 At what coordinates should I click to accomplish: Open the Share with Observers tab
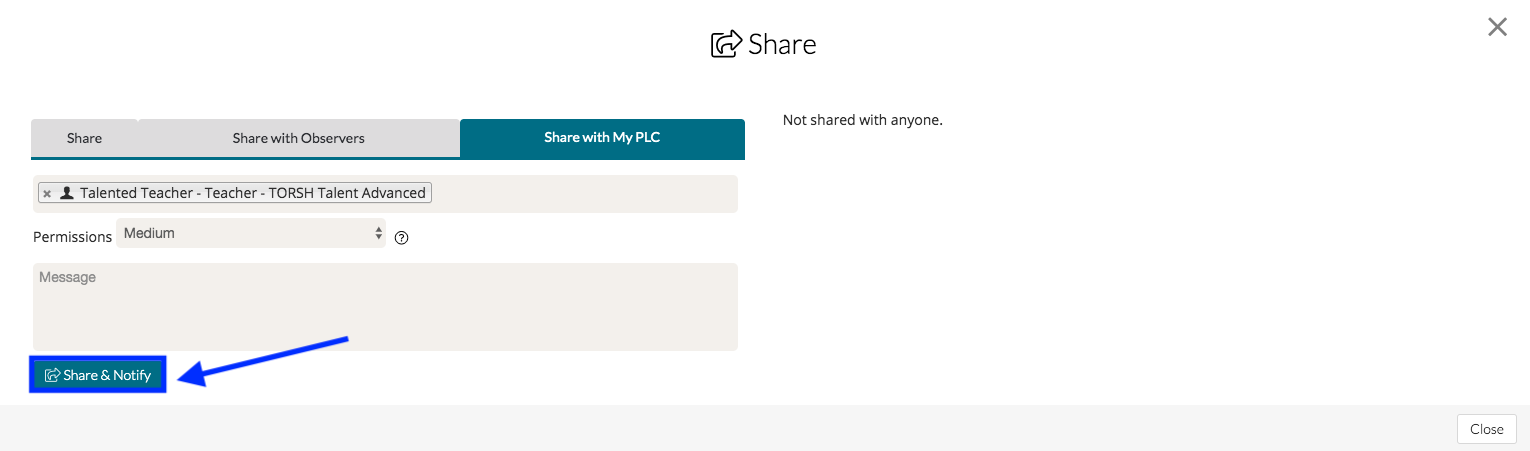298,138
